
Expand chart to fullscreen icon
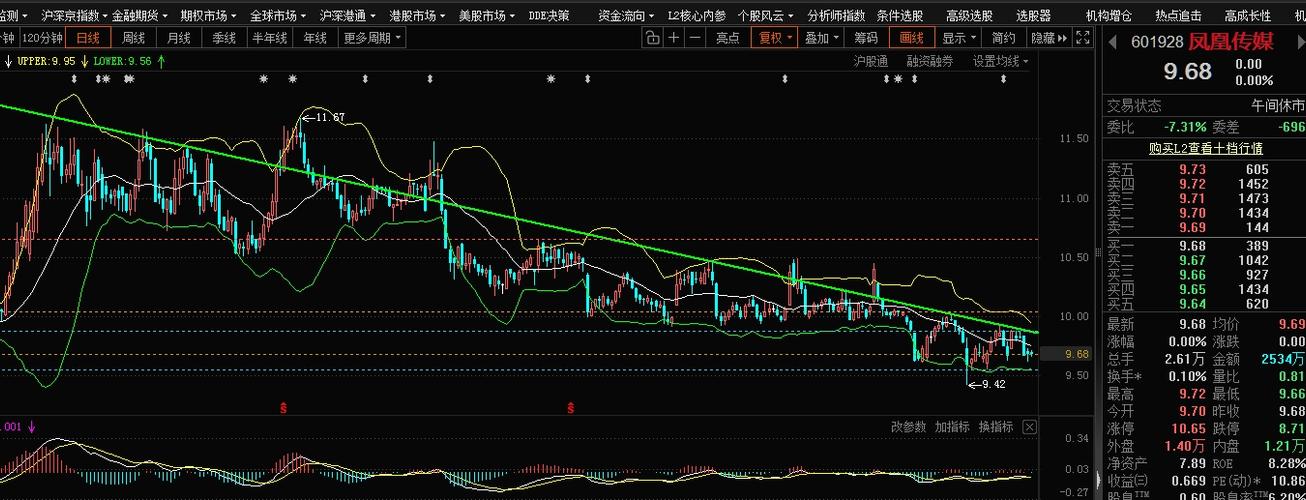(x=1083, y=38)
